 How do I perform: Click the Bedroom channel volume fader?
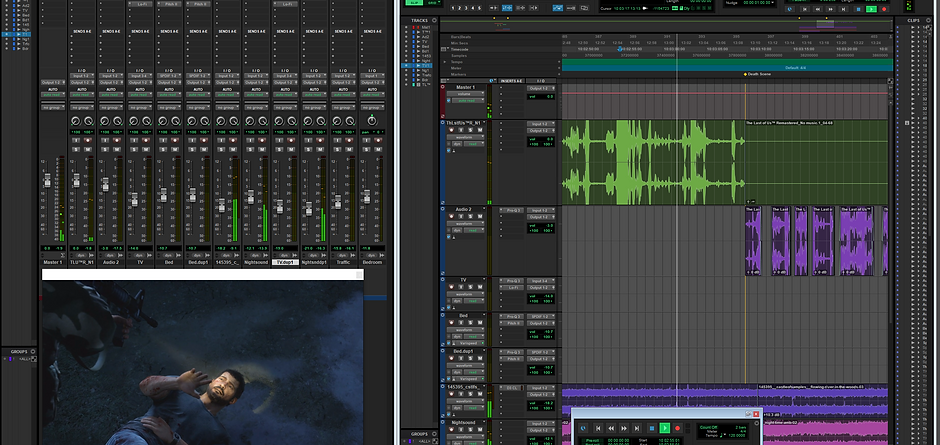(x=366, y=196)
